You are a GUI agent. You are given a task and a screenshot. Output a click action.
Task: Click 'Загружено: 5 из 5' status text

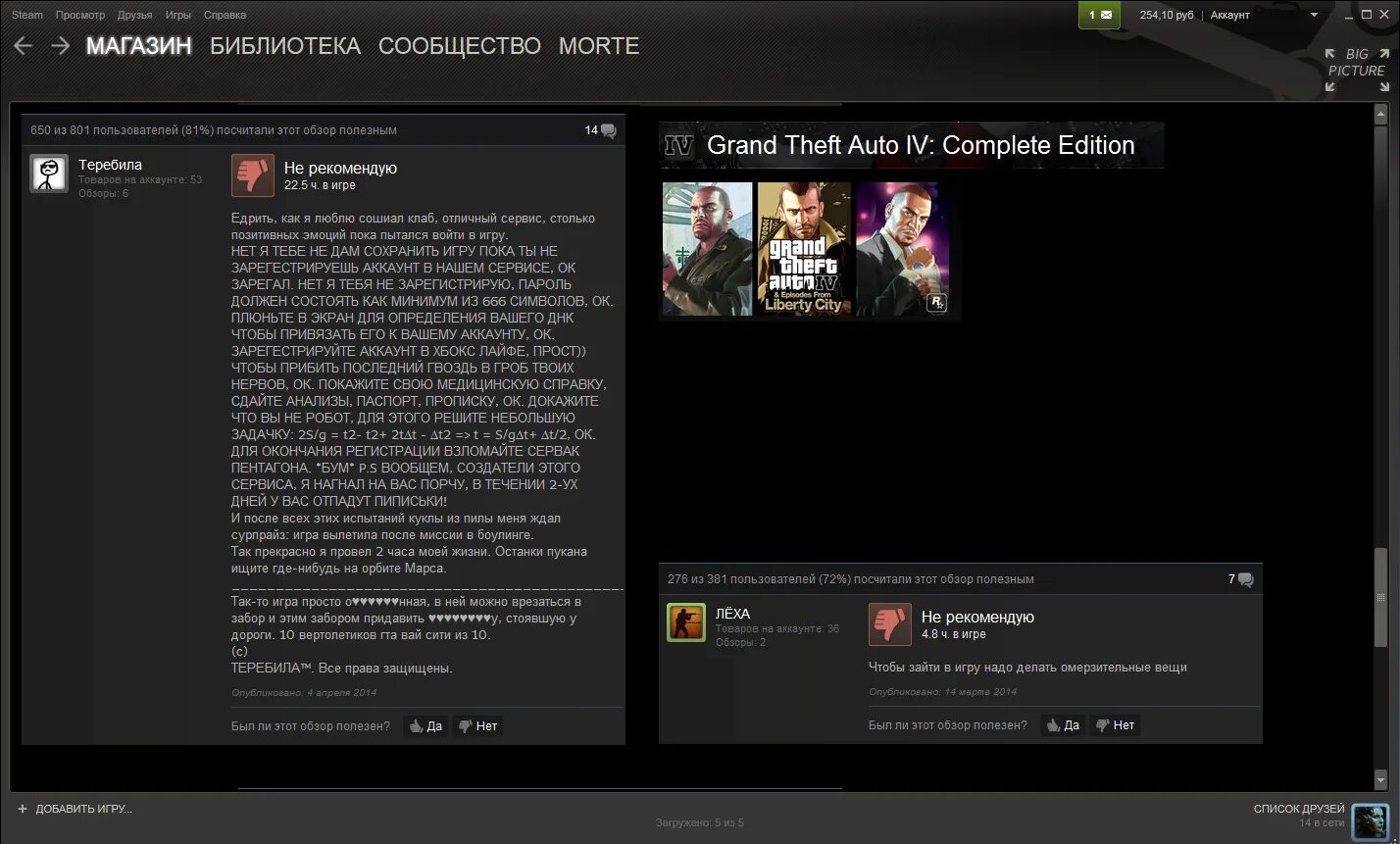pos(700,822)
